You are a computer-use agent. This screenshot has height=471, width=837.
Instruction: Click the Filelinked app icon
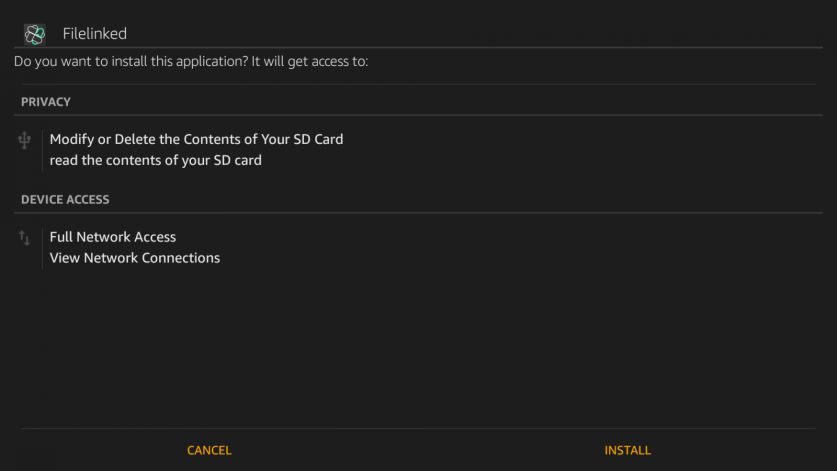coord(34,34)
